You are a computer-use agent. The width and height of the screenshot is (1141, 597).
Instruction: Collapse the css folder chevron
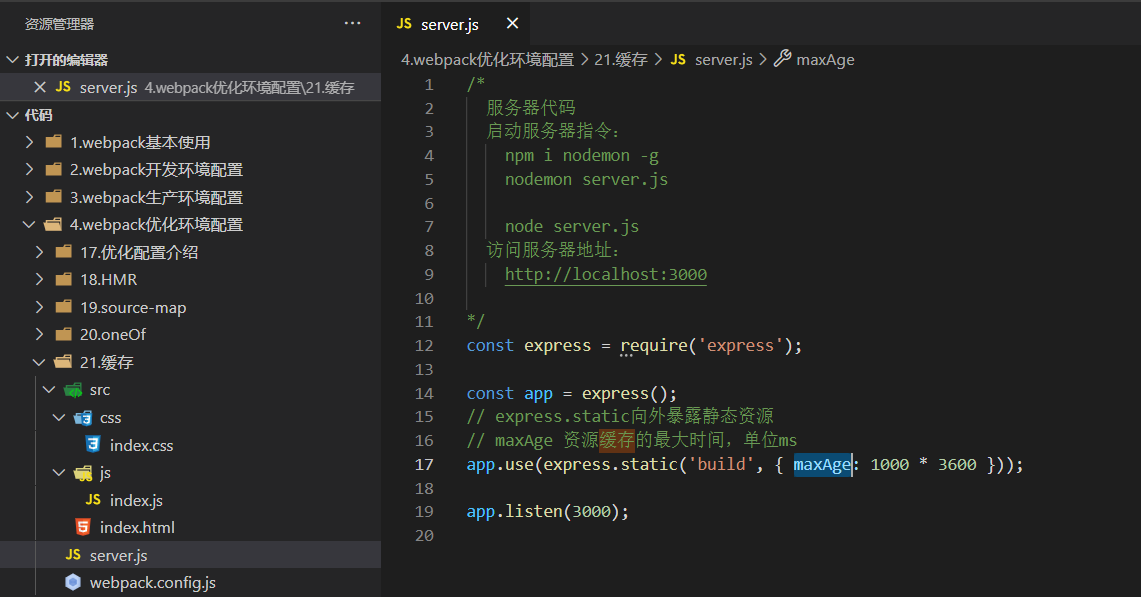click(60, 417)
